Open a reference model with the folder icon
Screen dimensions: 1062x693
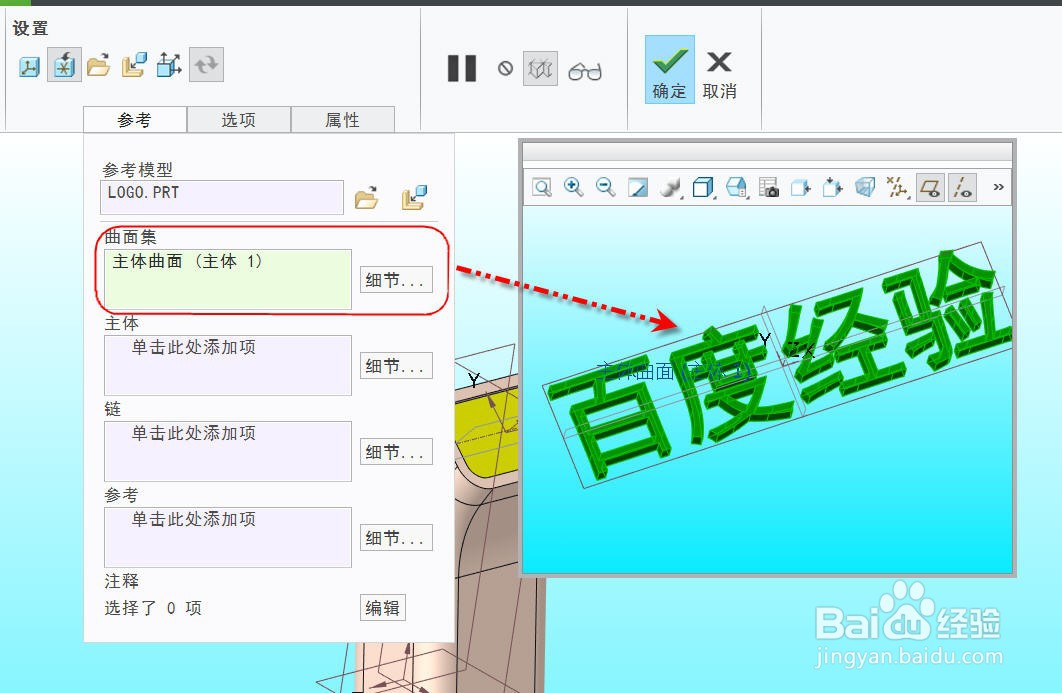[x=366, y=197]
